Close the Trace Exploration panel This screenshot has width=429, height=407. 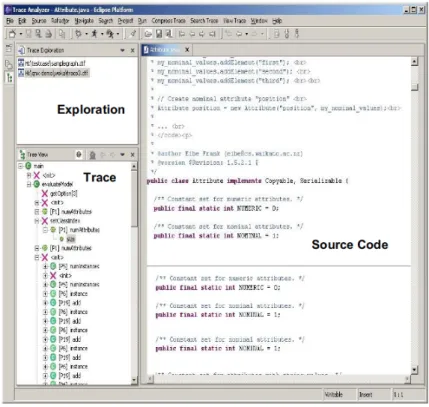[x=132, y=50]
